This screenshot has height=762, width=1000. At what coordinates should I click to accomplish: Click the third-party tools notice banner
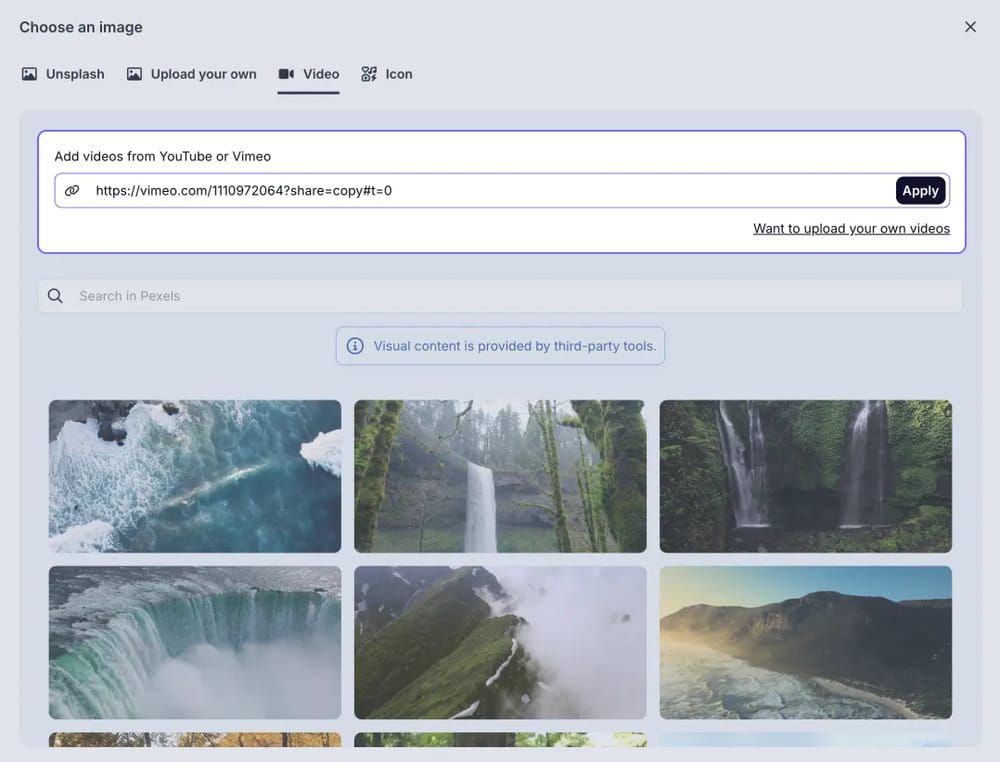point(500,345)
